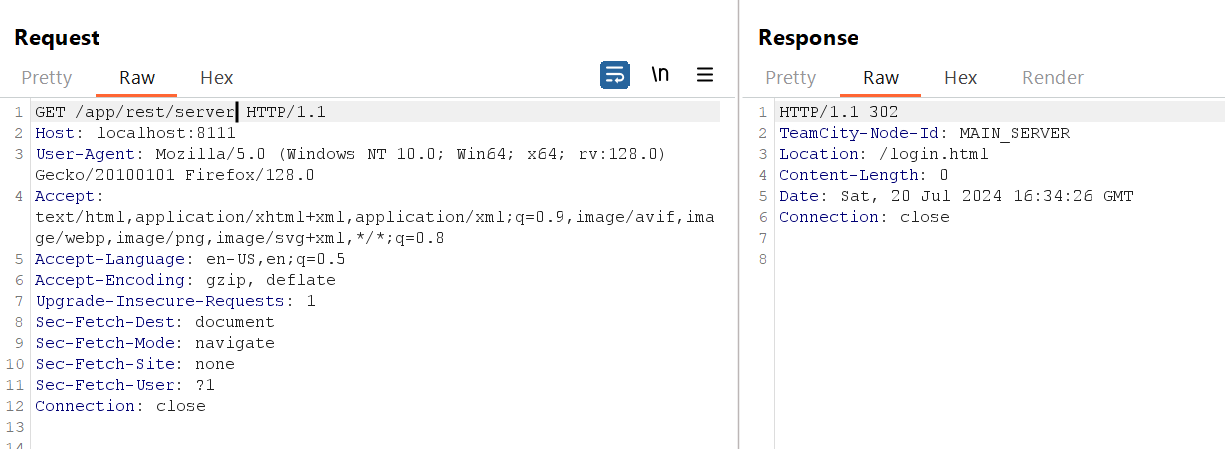1225x449 pixels.
Task: Open the Response Render tab
Action: click(1053, 77)
